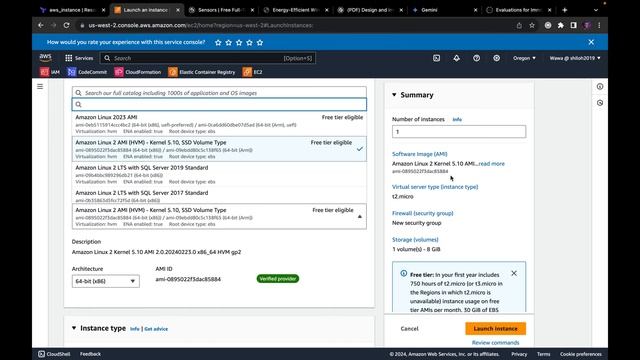Open the tab list dropdown in browser
The image size is (640, 360).
coord(596,10)
